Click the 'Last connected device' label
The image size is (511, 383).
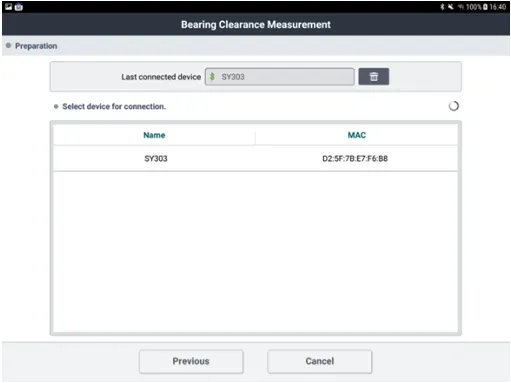pos(161,77)
